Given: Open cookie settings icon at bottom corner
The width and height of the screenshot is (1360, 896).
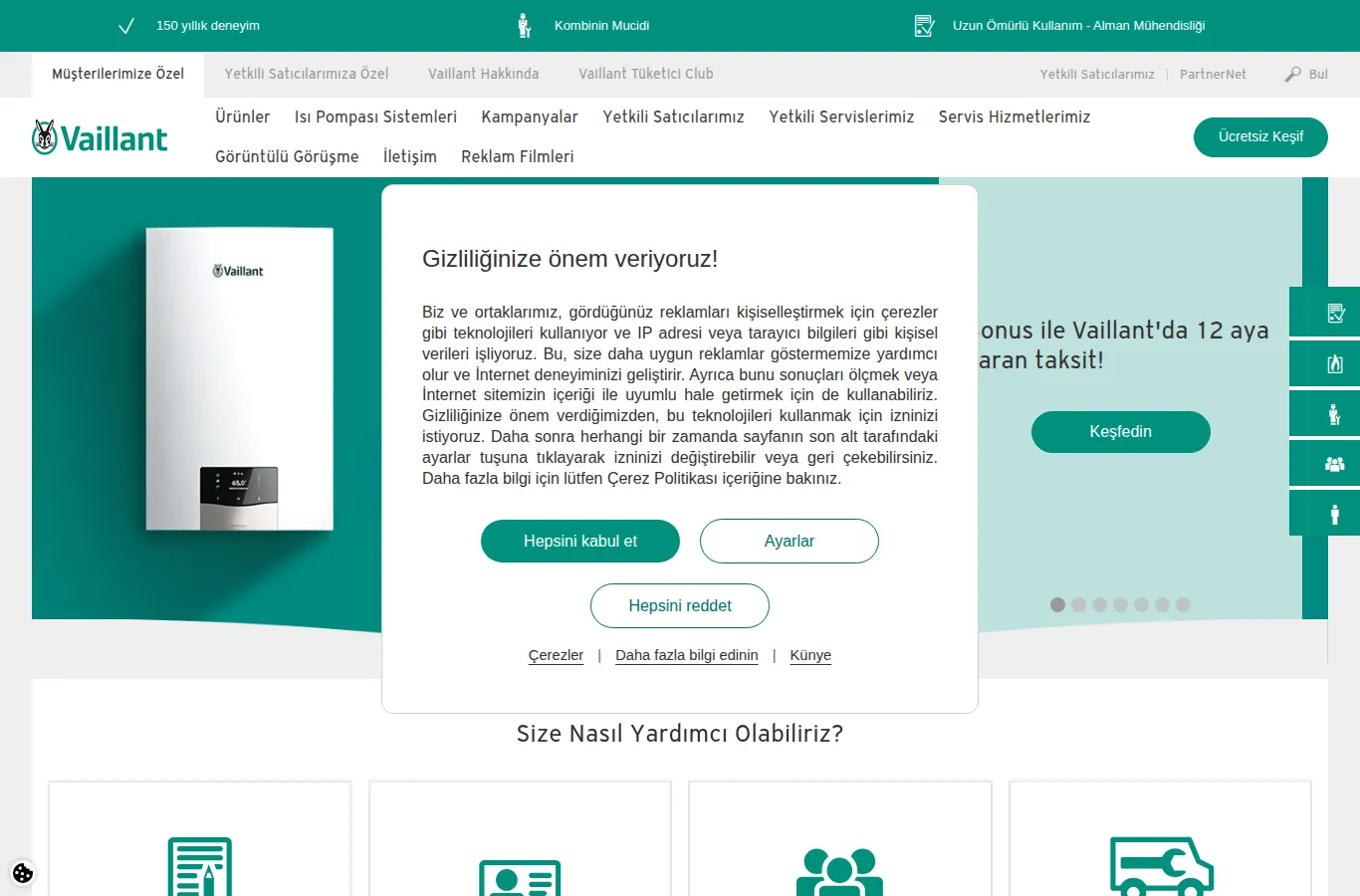Looking at the screenshot, I should click(x=23, y=873).
